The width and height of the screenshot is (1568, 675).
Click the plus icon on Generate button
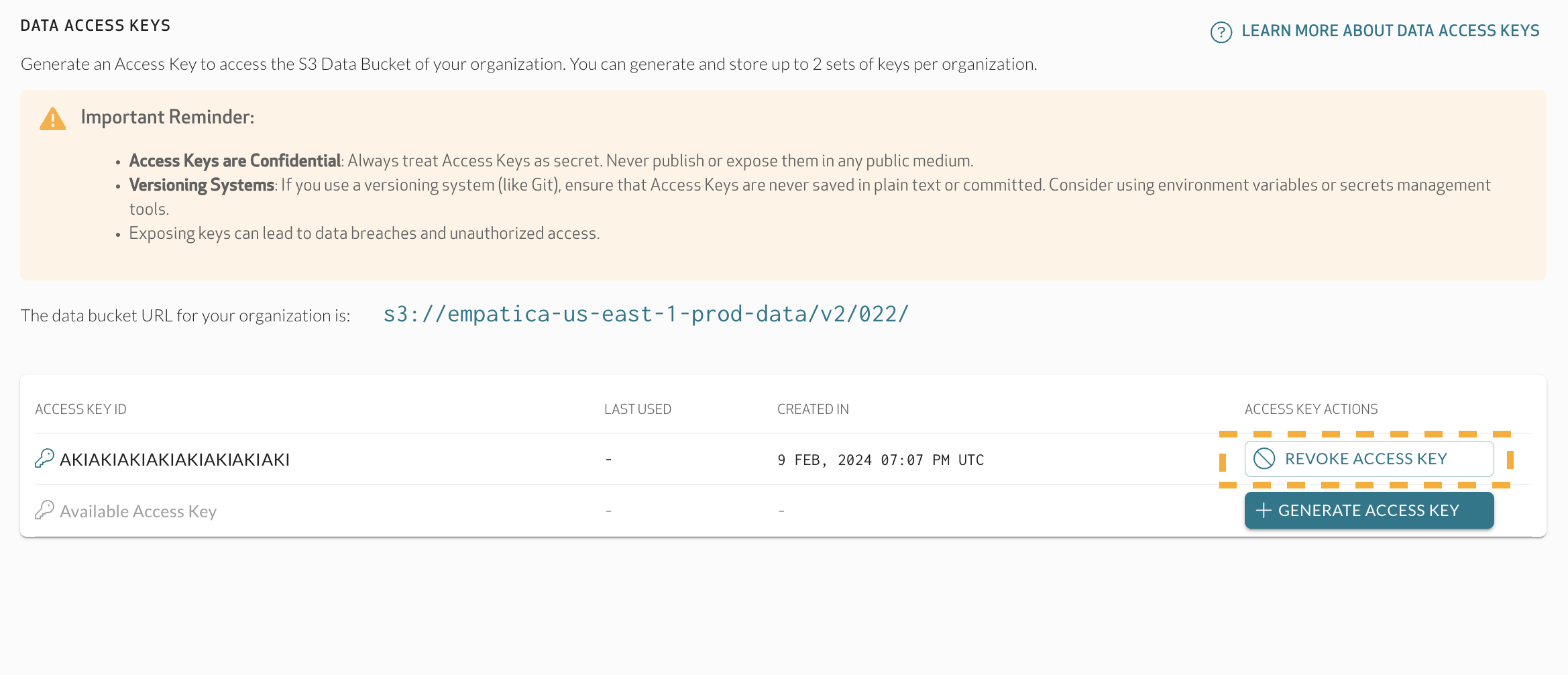[1264, 510]
